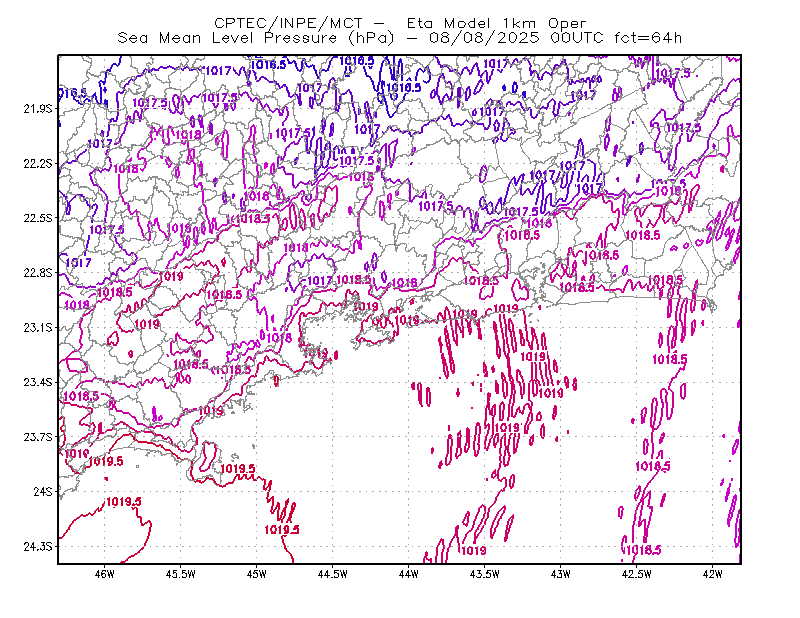Click the 22.8S latitude axis label
Viewport: 800px width, 618px height.
pyautogui.click(x=38, y=273)
